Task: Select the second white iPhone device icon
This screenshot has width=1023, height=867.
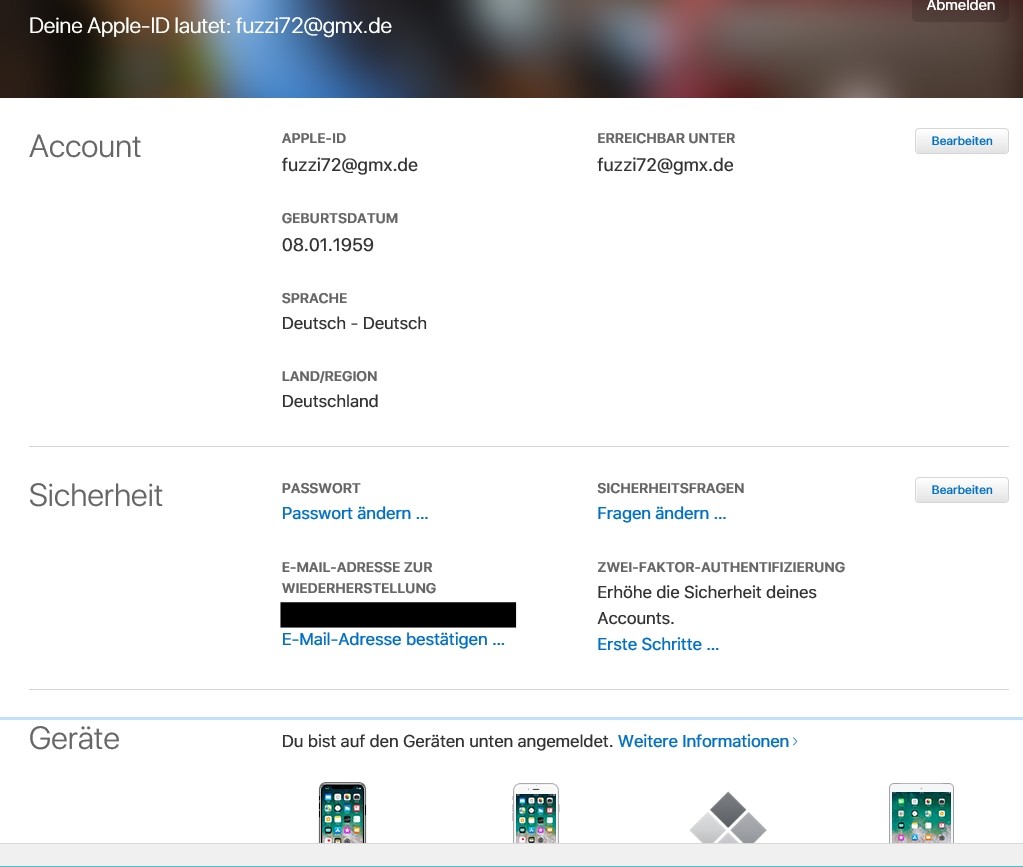Action: pos(536,813)
